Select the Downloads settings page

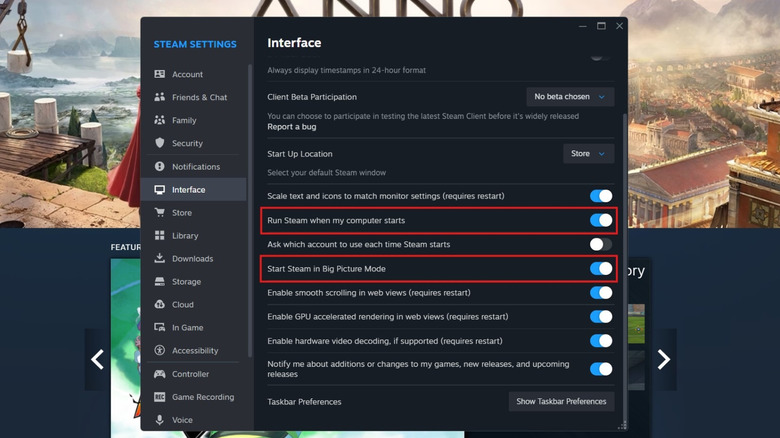tap(194, 258)
